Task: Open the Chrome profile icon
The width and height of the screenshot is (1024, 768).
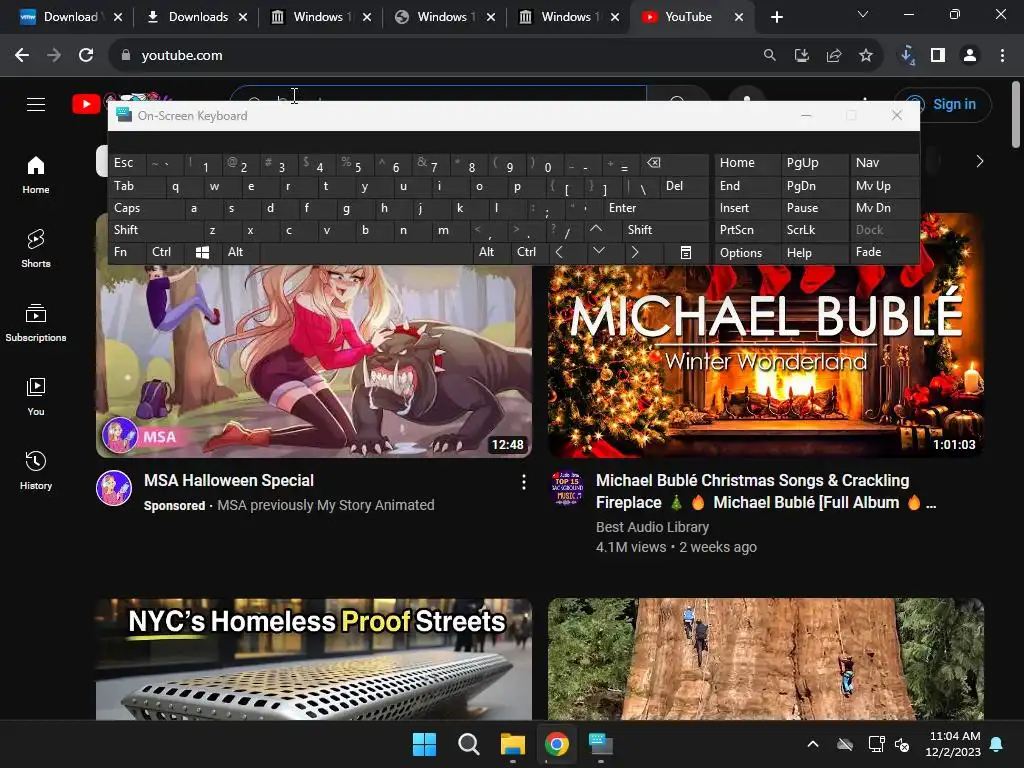Action: click(970, 56)
